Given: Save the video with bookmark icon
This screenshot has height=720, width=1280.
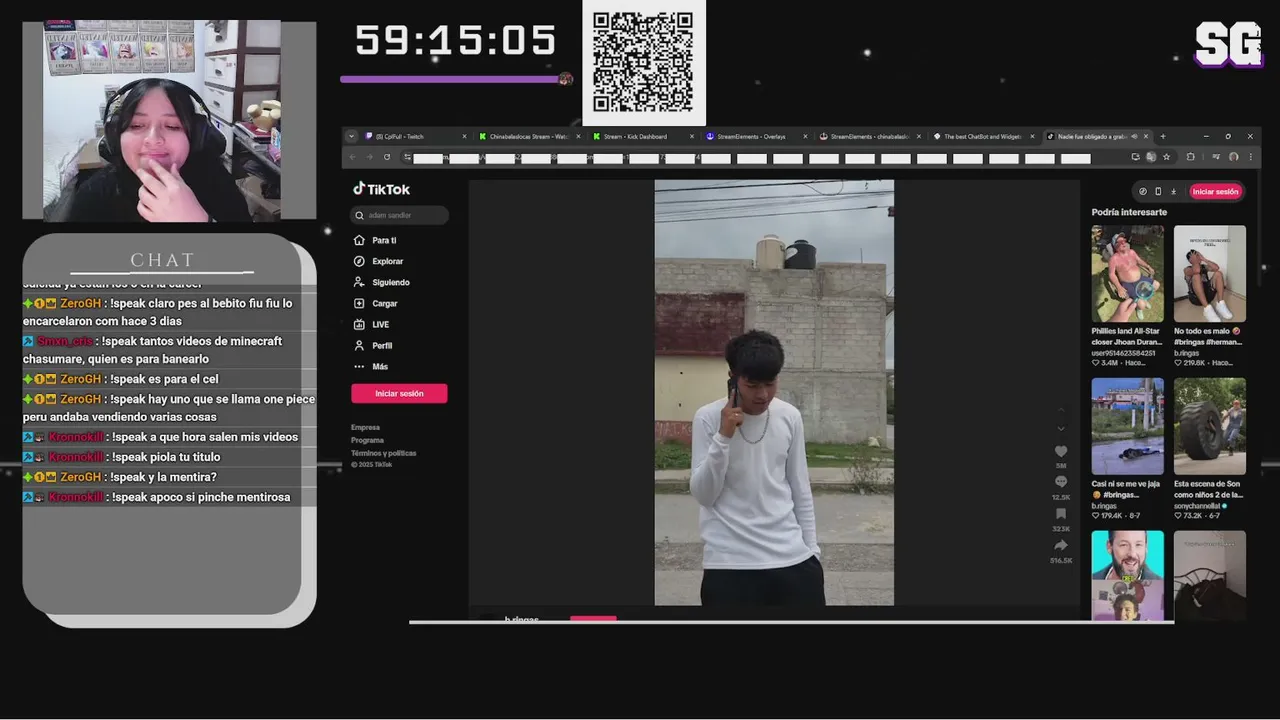Looking at the screenshot, I should [1061, 514].
